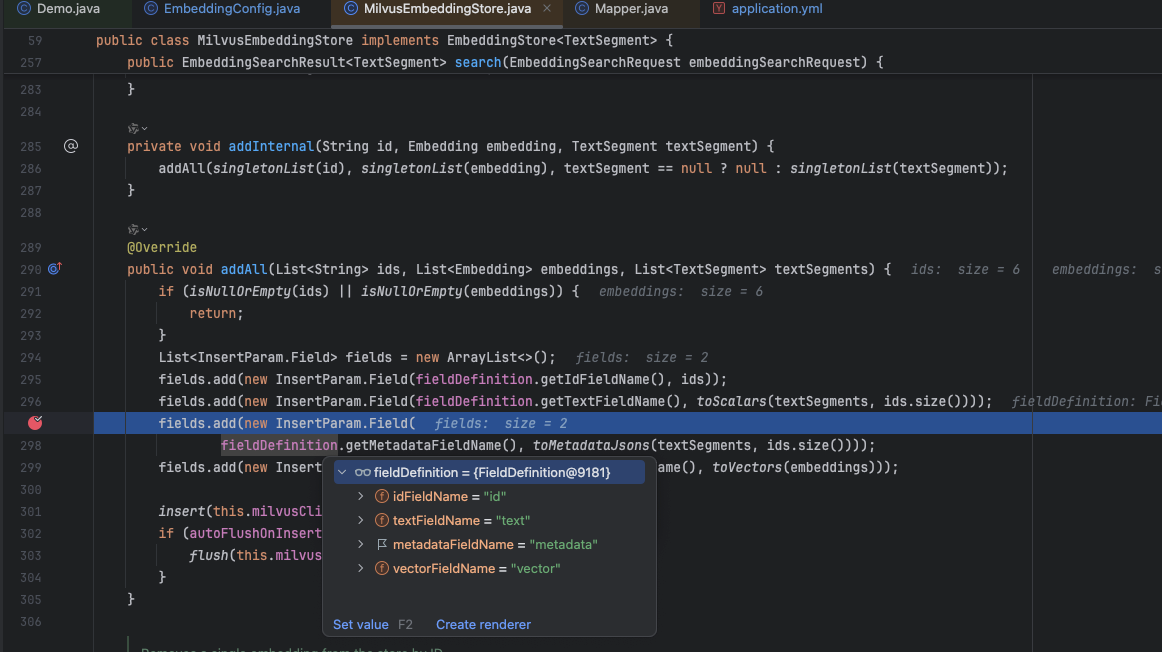Screen dimensions: 1162x652
Task: Click the addAll method name on line 290
Action: tap(244, 270)
